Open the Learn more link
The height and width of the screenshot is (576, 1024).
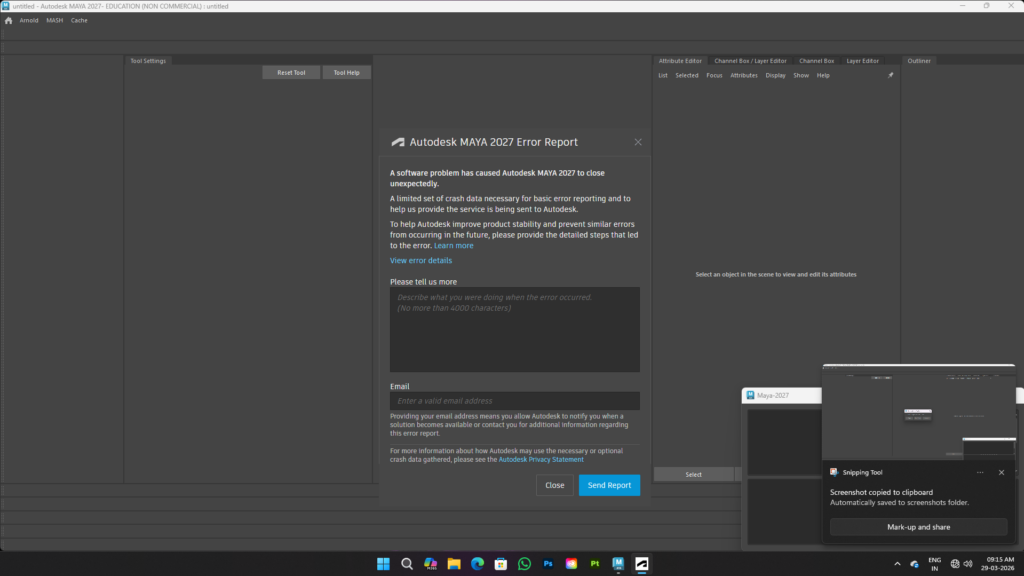[x=454, y=246]
